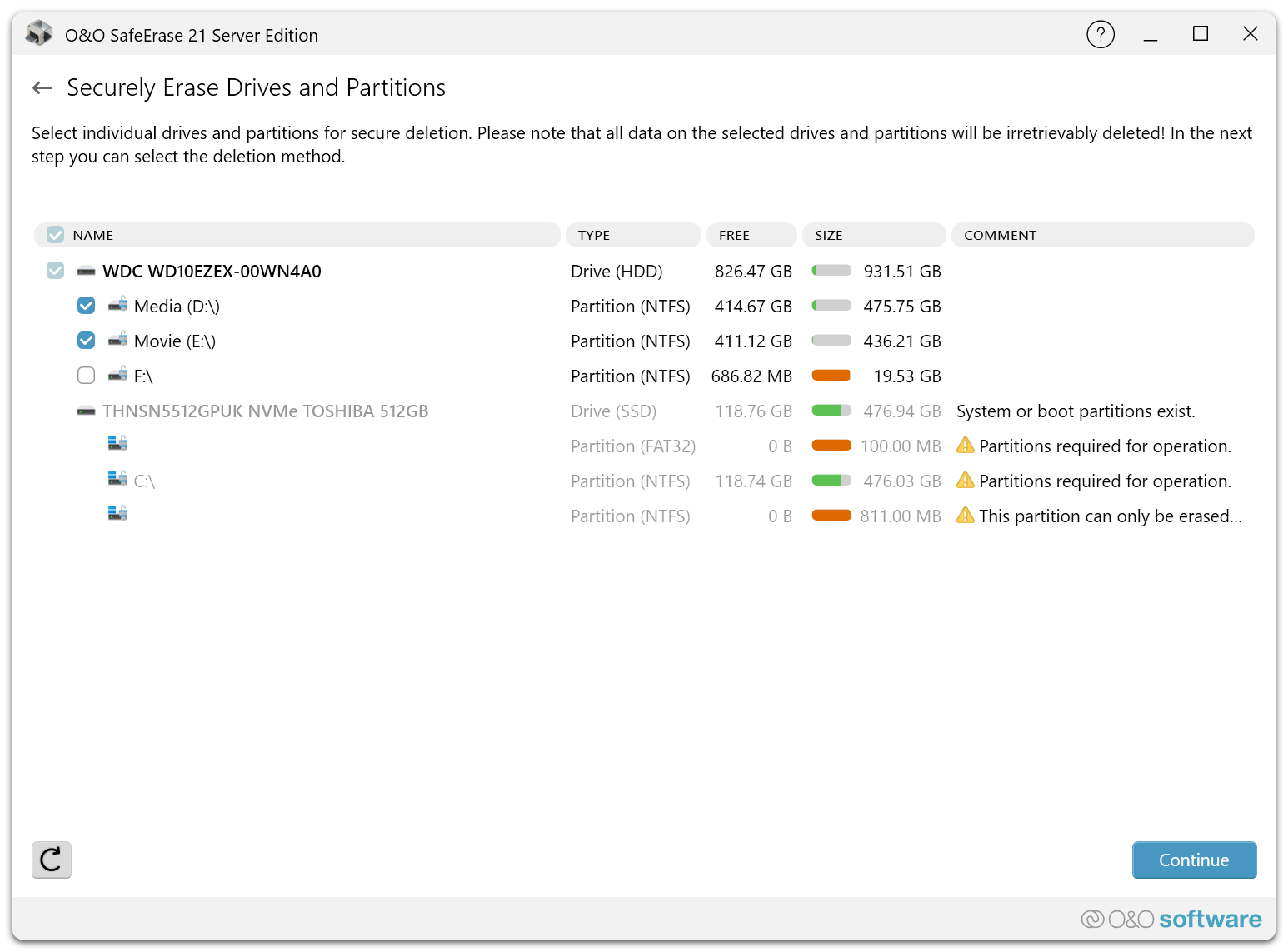This screenshot has height=952, width=1288.
Task: Click green usage bar of the C:\ partition
Action: [x=831, y=481]
